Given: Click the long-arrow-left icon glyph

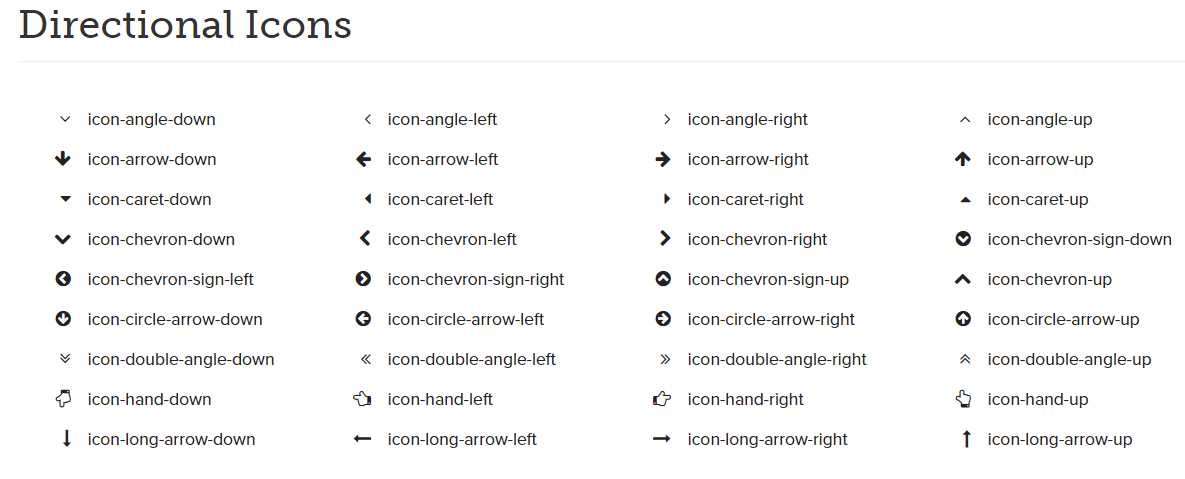Looking at the screenshot, I should (363, 439).
